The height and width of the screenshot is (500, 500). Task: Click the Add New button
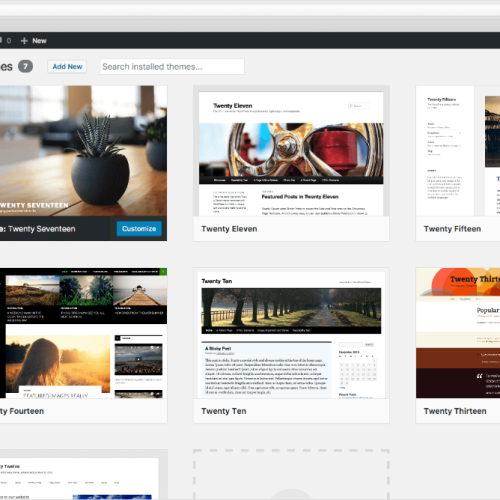[67, 67]
